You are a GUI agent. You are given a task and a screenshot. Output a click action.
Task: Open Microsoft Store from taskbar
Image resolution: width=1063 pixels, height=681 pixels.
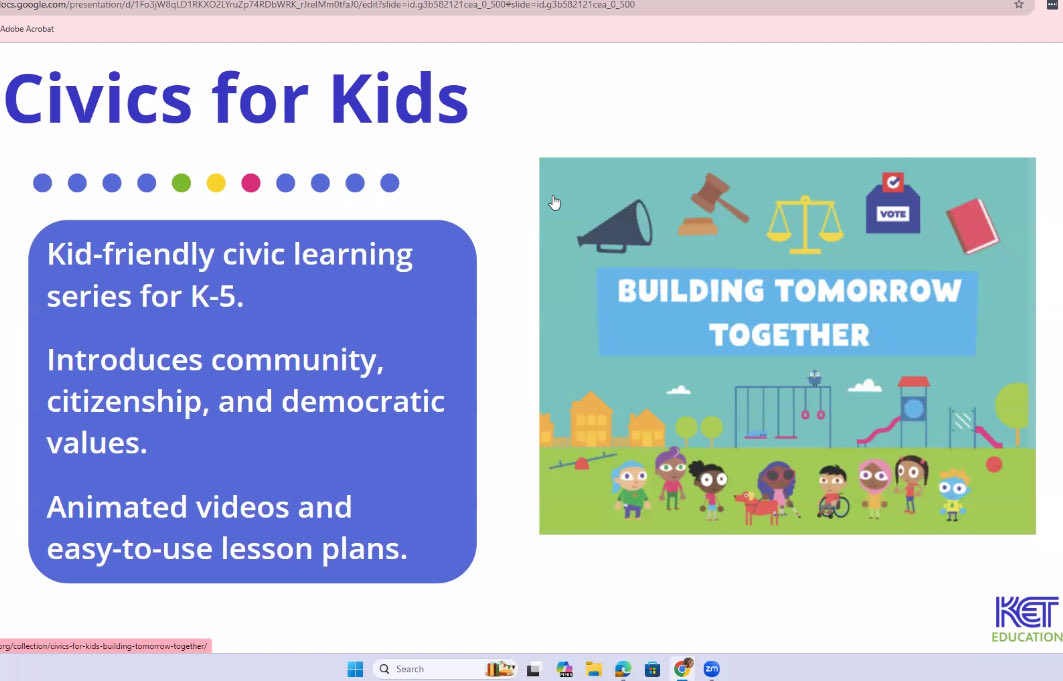[652, 669]
